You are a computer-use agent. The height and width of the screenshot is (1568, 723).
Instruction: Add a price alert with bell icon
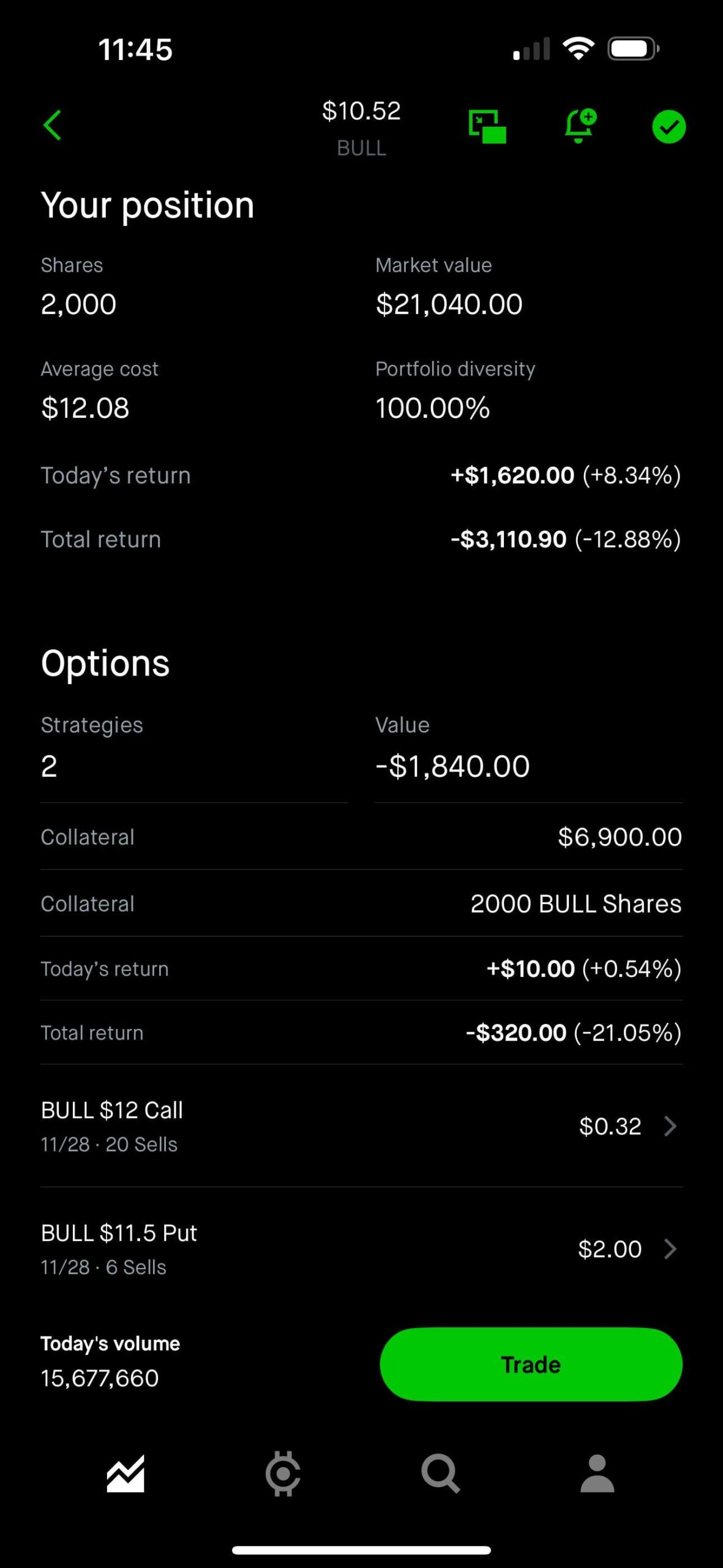[x=579, y=126]
